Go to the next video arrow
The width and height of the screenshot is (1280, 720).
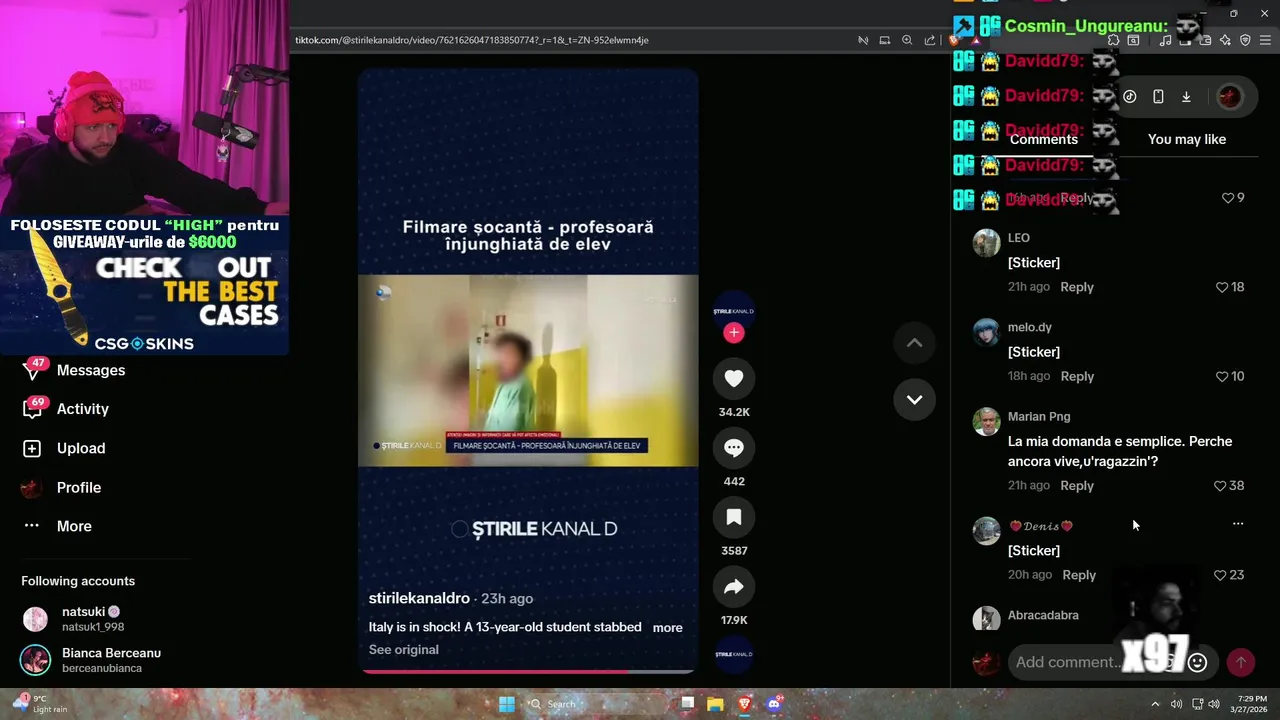[x=914, y=399]
